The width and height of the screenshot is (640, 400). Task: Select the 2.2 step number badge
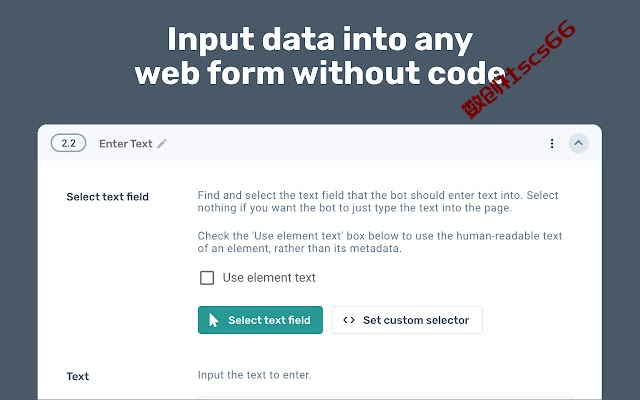(68, 143)
